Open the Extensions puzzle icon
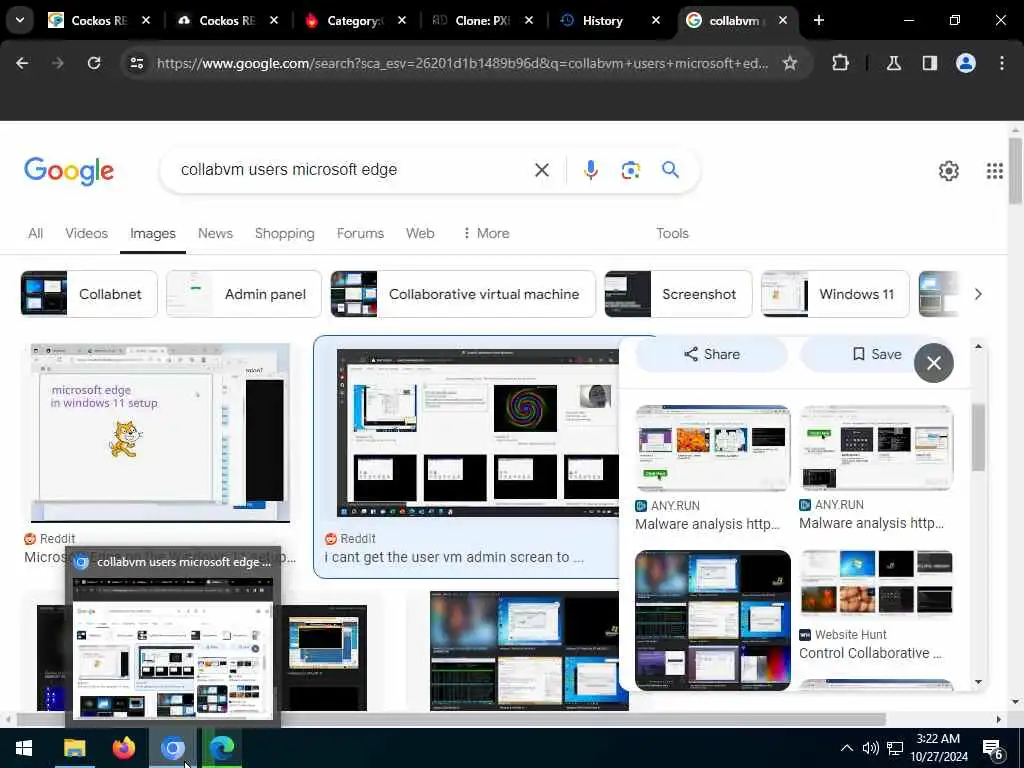Viewport: 1024px width, 768px height. click(x=840, y=63)
